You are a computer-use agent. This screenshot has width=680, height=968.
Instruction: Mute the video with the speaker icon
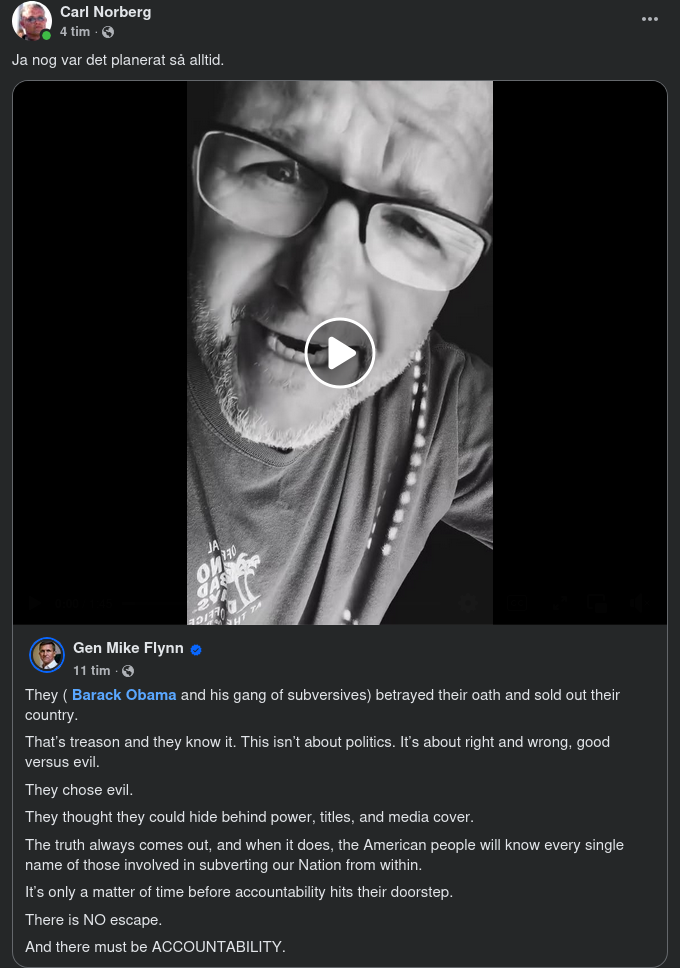pyautogui.click(x=637, y=603)
